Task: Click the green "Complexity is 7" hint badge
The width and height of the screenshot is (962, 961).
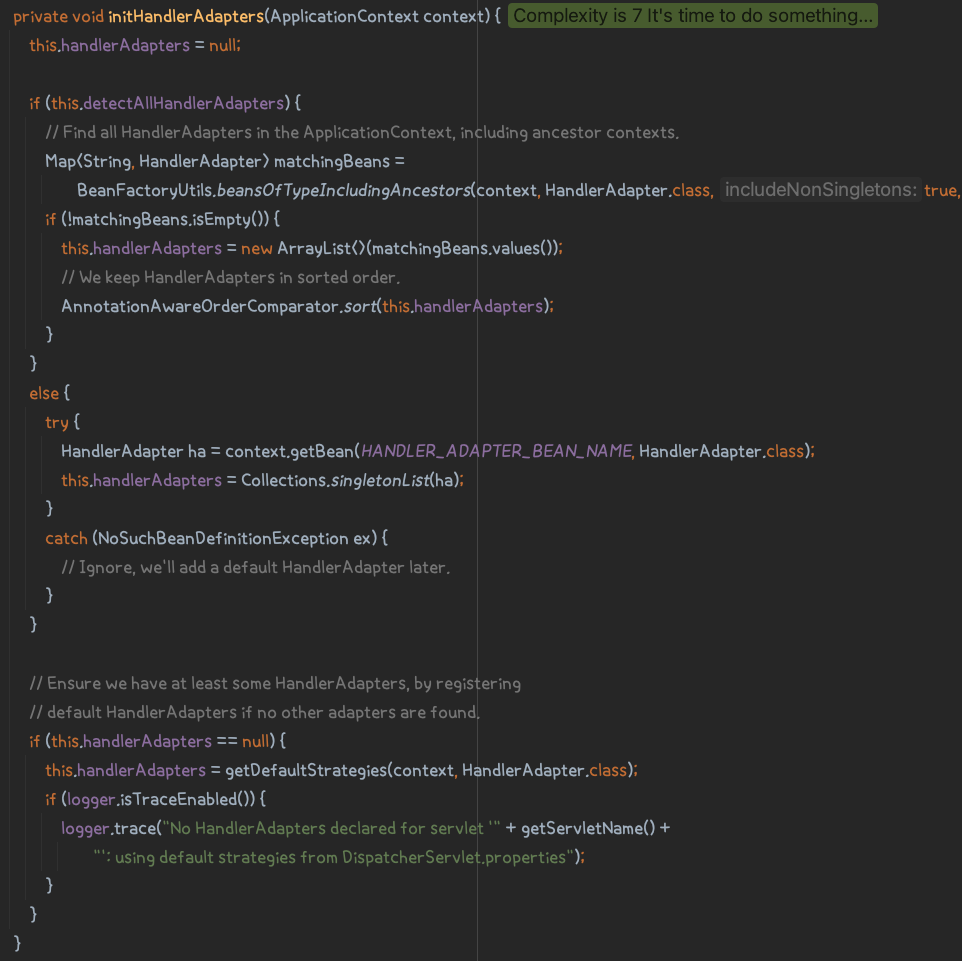Action: pyautogui.click(x=692, y=16)
